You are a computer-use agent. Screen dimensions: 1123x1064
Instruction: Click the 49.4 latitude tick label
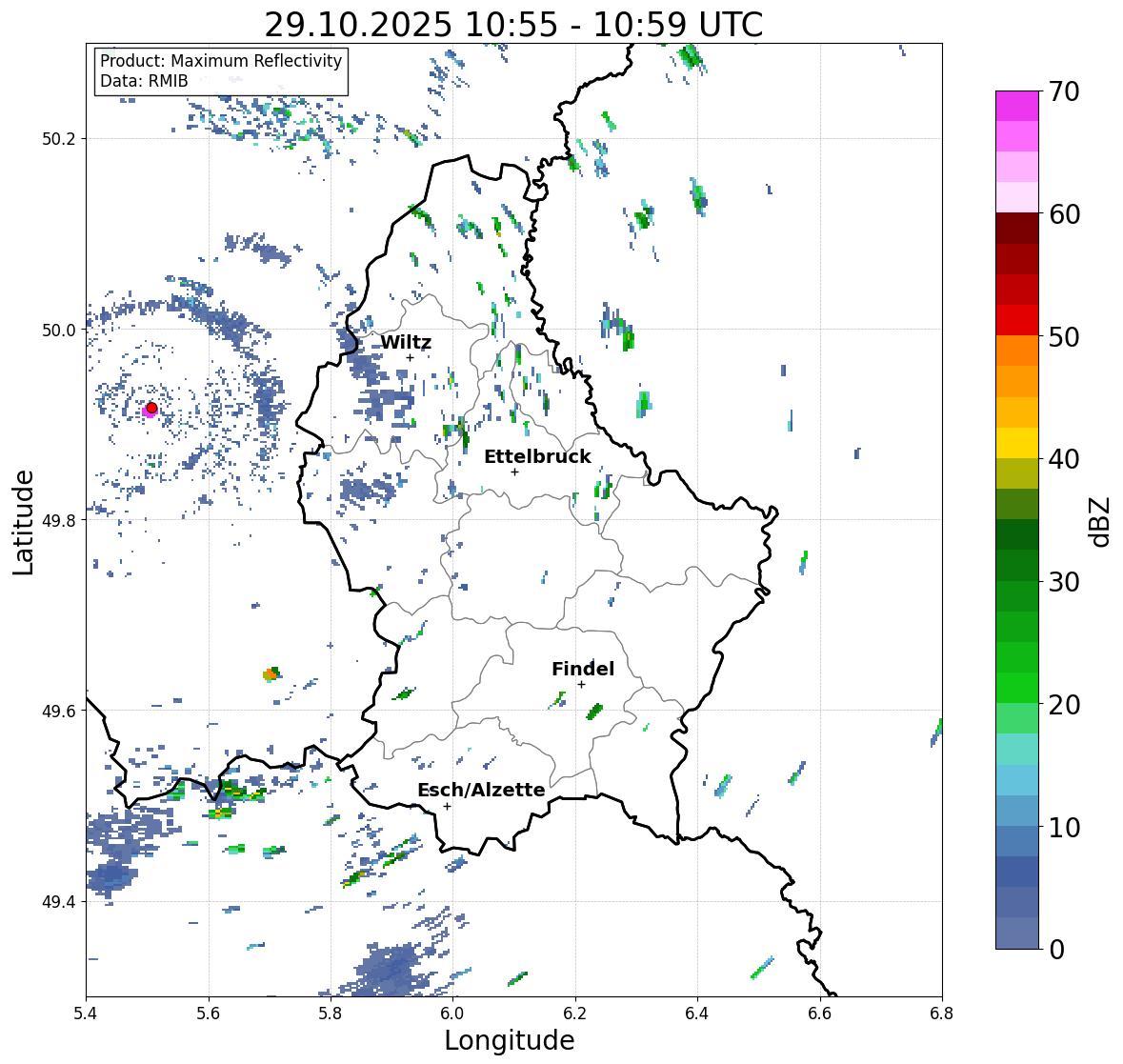point(58,902)
